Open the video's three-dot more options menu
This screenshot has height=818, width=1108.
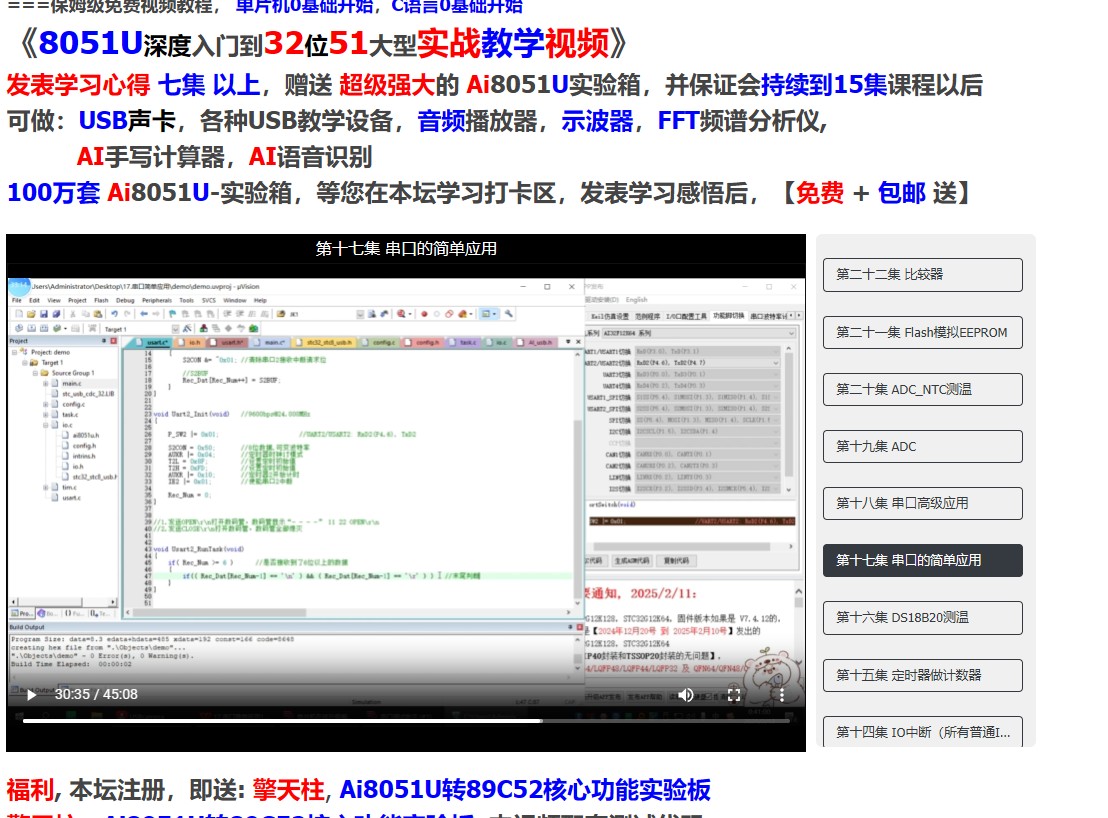782,695
